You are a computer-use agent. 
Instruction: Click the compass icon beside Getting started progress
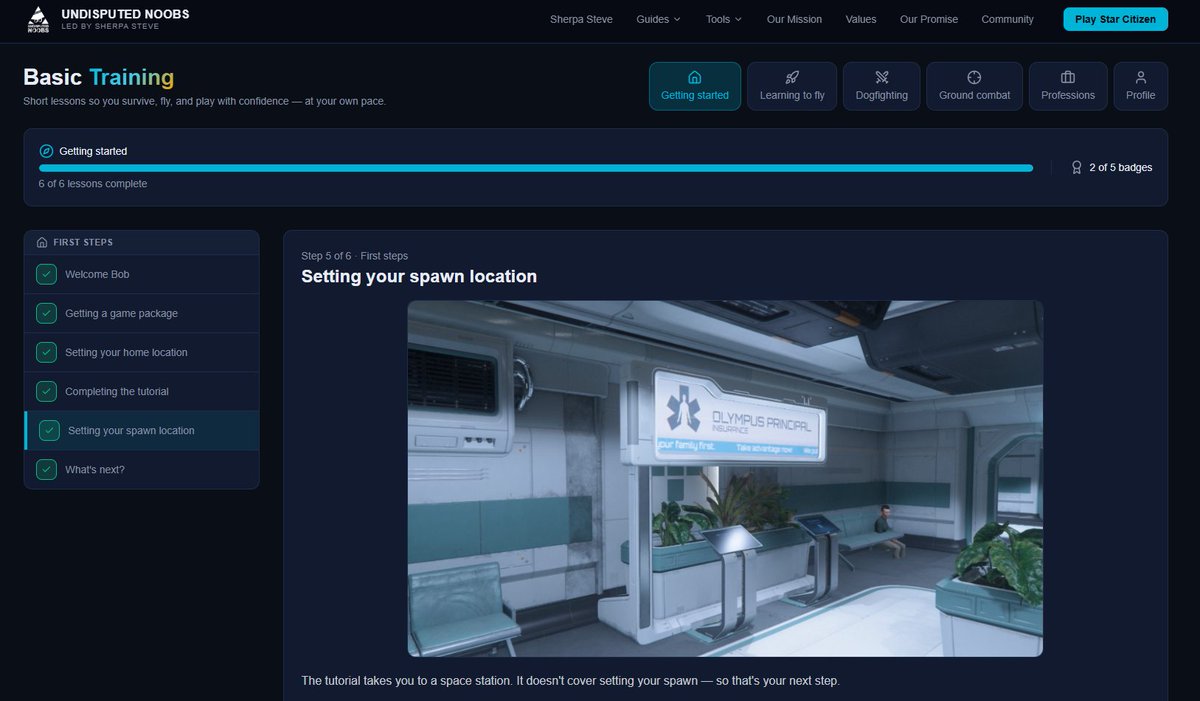click(x=46, y=151)
